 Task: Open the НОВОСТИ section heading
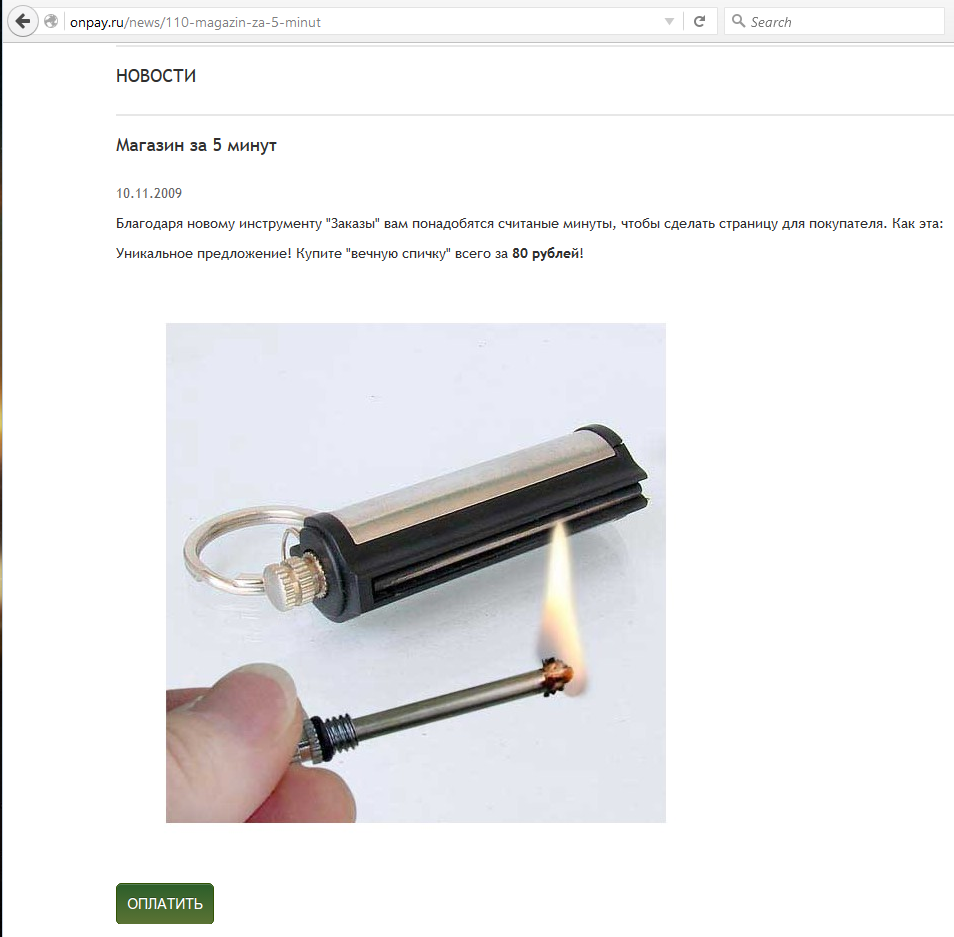156,76
